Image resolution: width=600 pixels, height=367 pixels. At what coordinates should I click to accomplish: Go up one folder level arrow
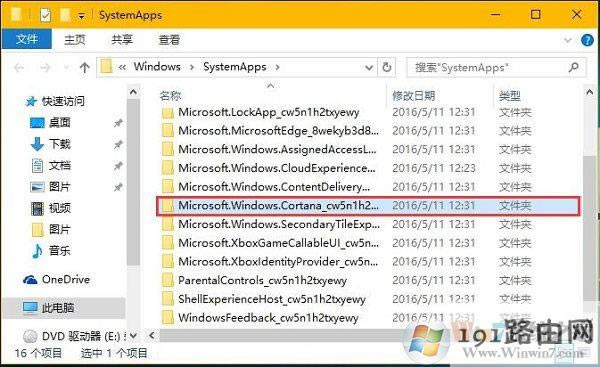pos(85,68)
